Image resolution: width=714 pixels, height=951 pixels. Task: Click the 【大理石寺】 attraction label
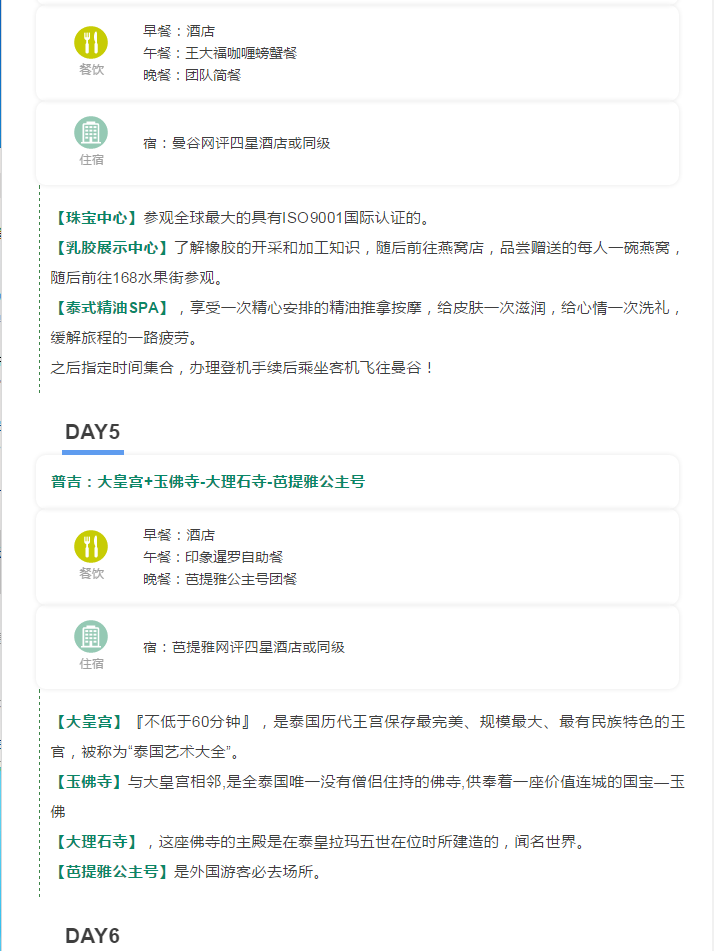click(x=96, y=841)
